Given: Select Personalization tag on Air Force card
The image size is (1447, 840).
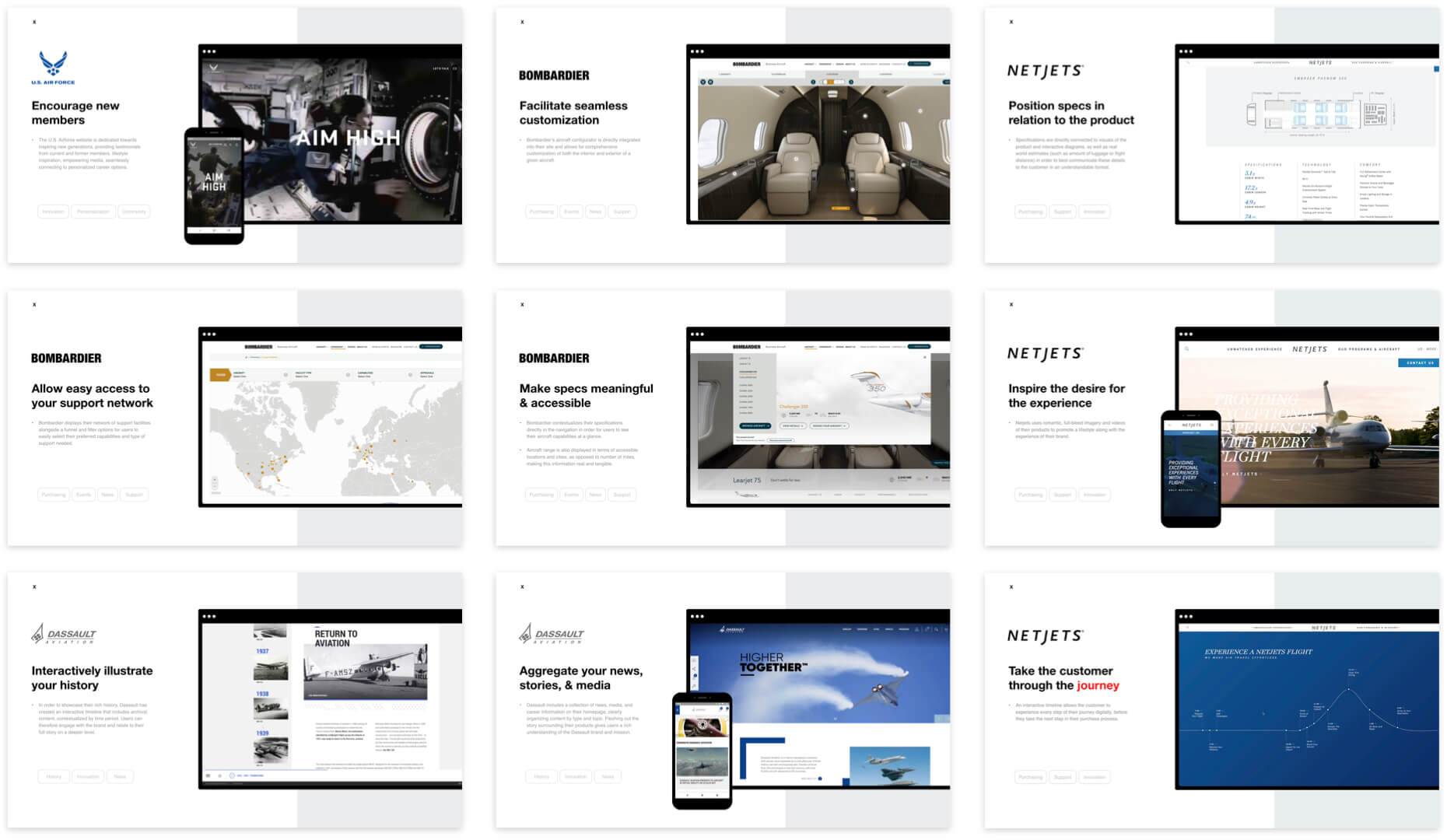Looking at the screenshot, I should (93, 212).
